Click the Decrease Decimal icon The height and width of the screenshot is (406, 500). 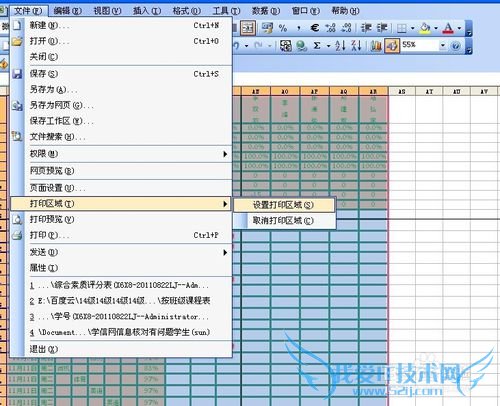pyautogui.click(x=346, y=28)
